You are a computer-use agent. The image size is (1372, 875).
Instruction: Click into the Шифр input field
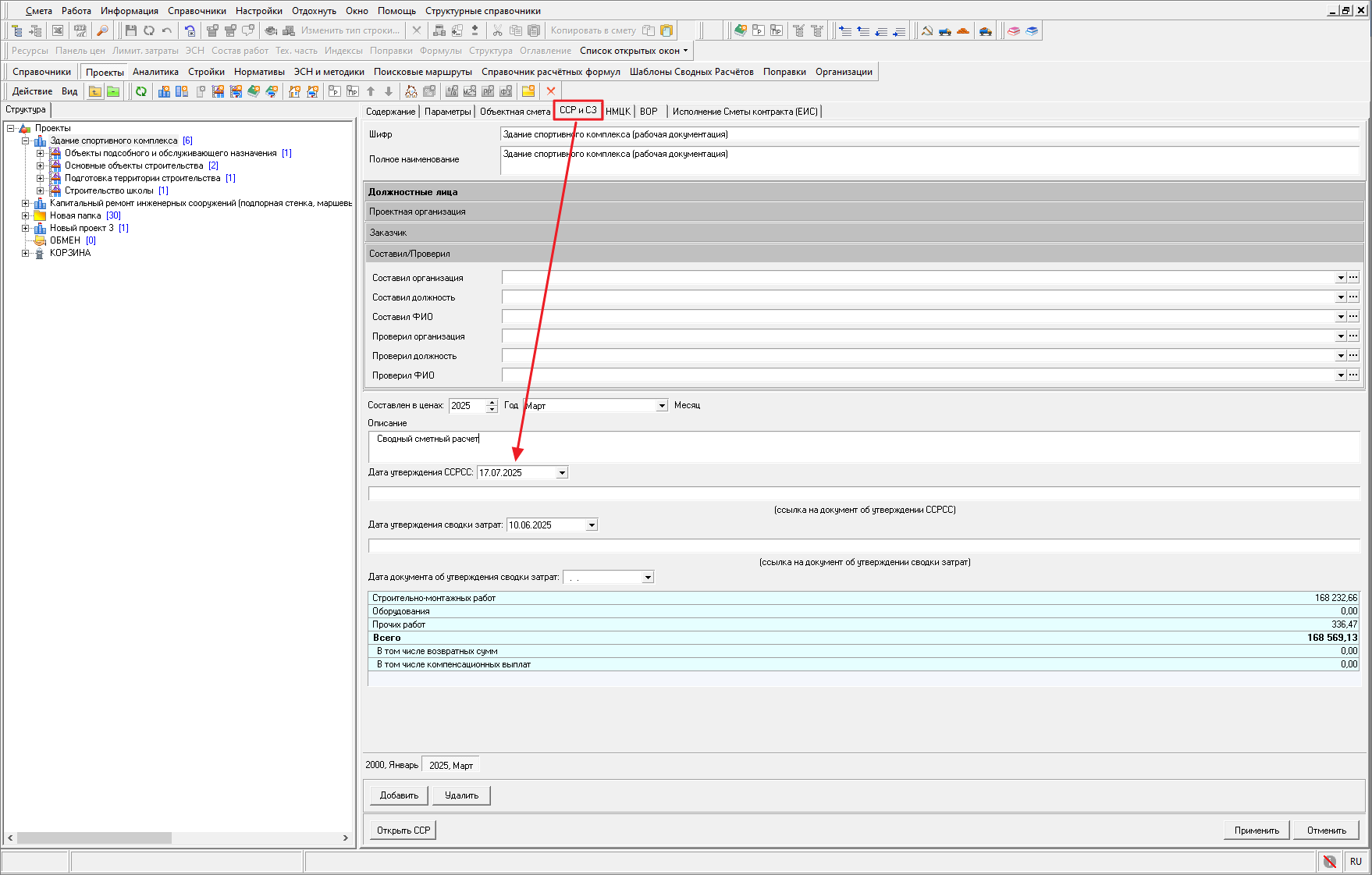(929, 134)
